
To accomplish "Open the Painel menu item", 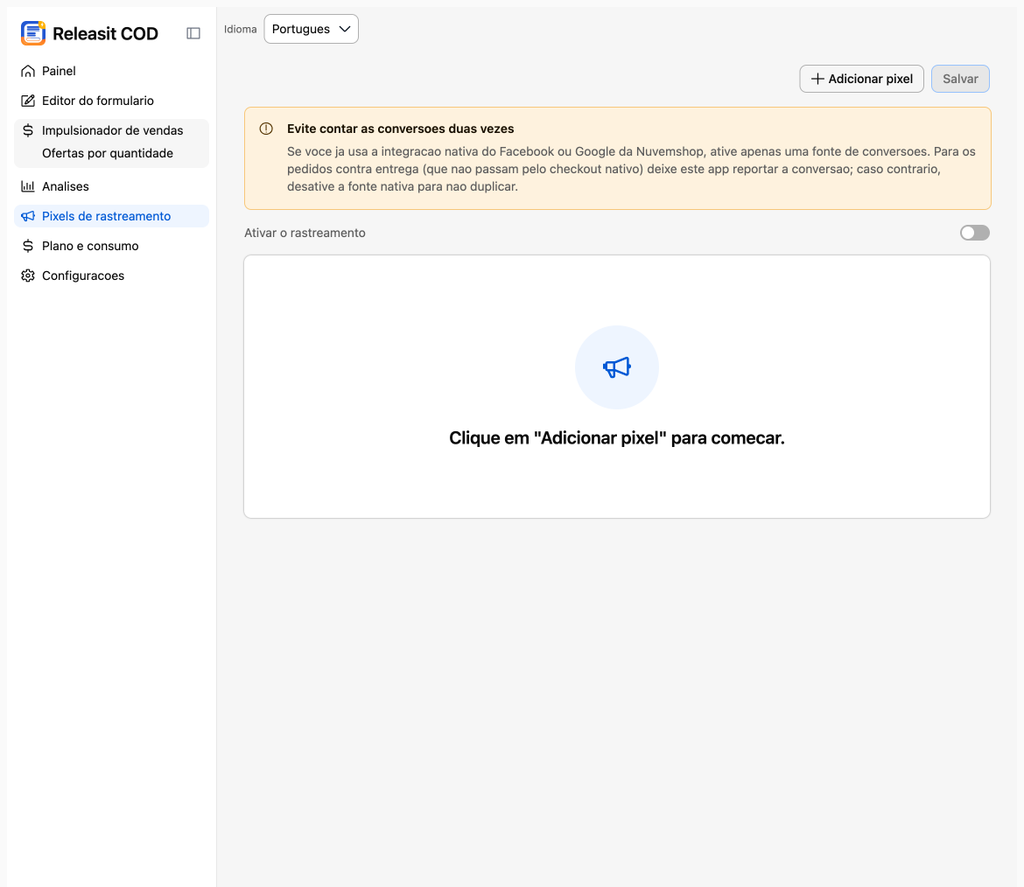I will pos(111,71).
